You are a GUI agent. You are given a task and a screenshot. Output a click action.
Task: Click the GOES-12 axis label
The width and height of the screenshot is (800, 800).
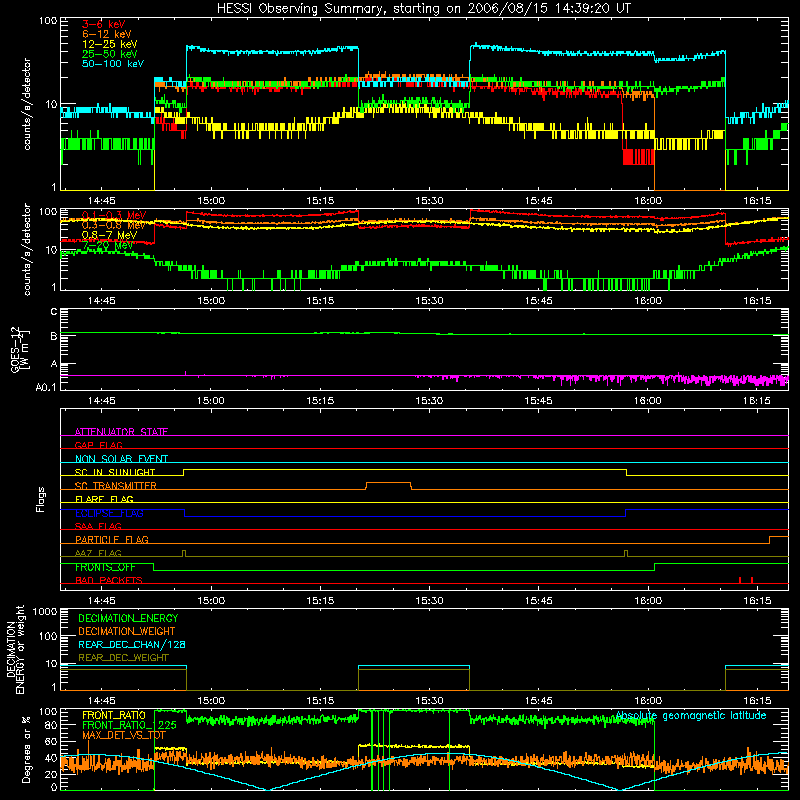(x=18, y=349)
